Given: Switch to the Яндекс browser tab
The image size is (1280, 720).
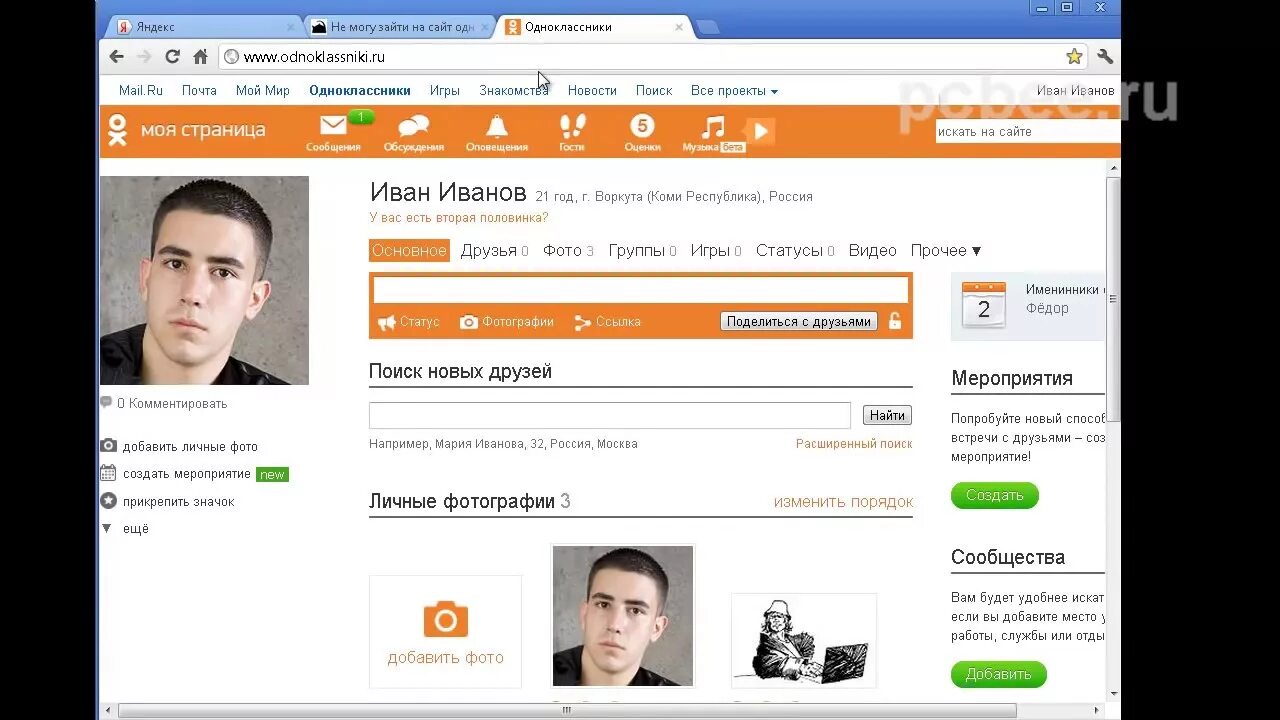Looking at the screenshot, I should [205, 27].
